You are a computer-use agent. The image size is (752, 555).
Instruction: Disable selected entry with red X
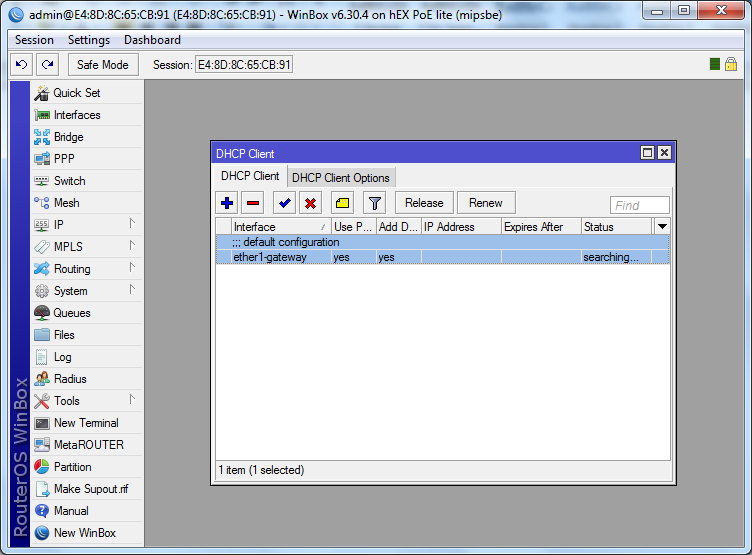coord(310,203)
